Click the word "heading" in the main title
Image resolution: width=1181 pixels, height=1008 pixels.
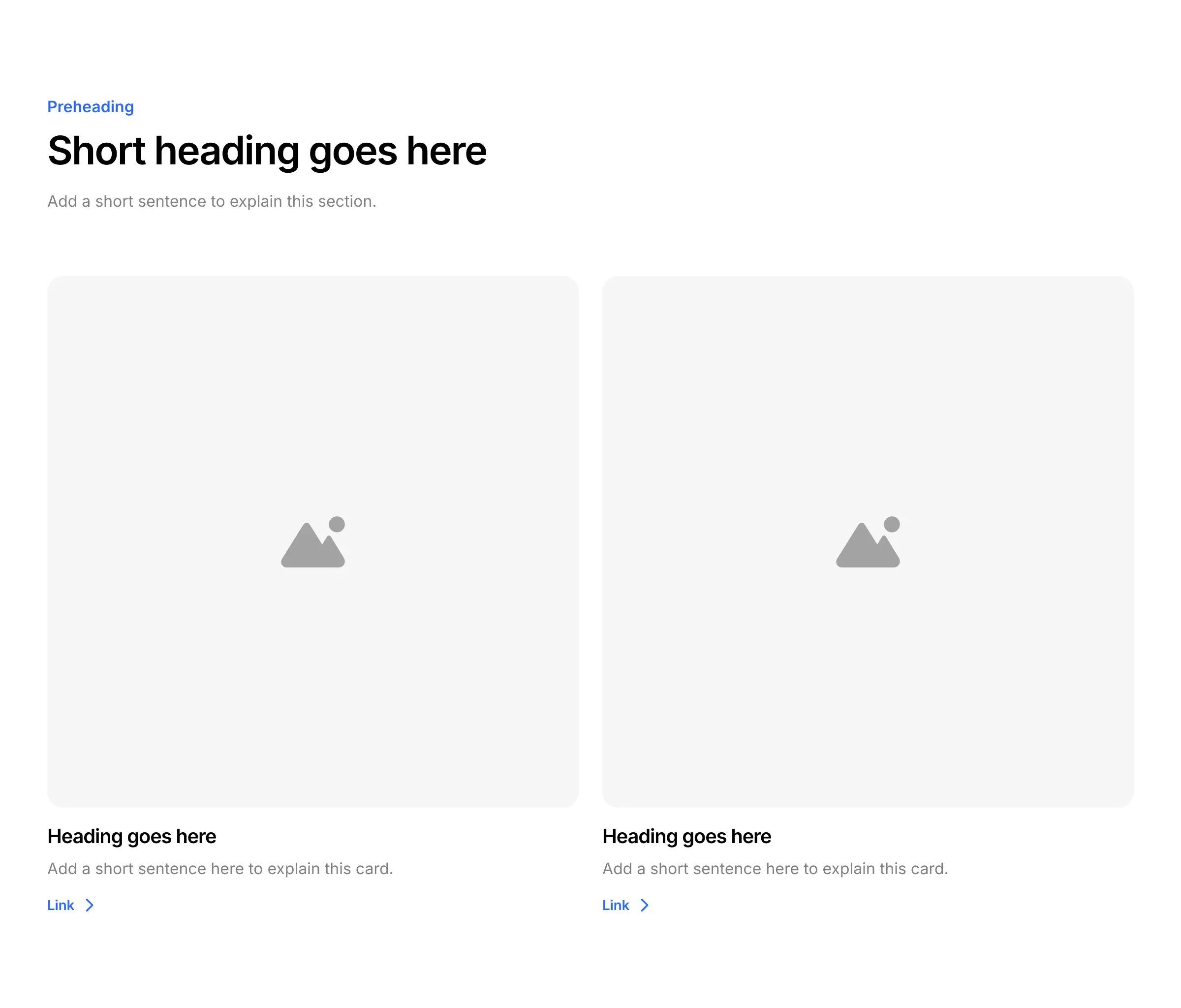click(x=227, y=151)
